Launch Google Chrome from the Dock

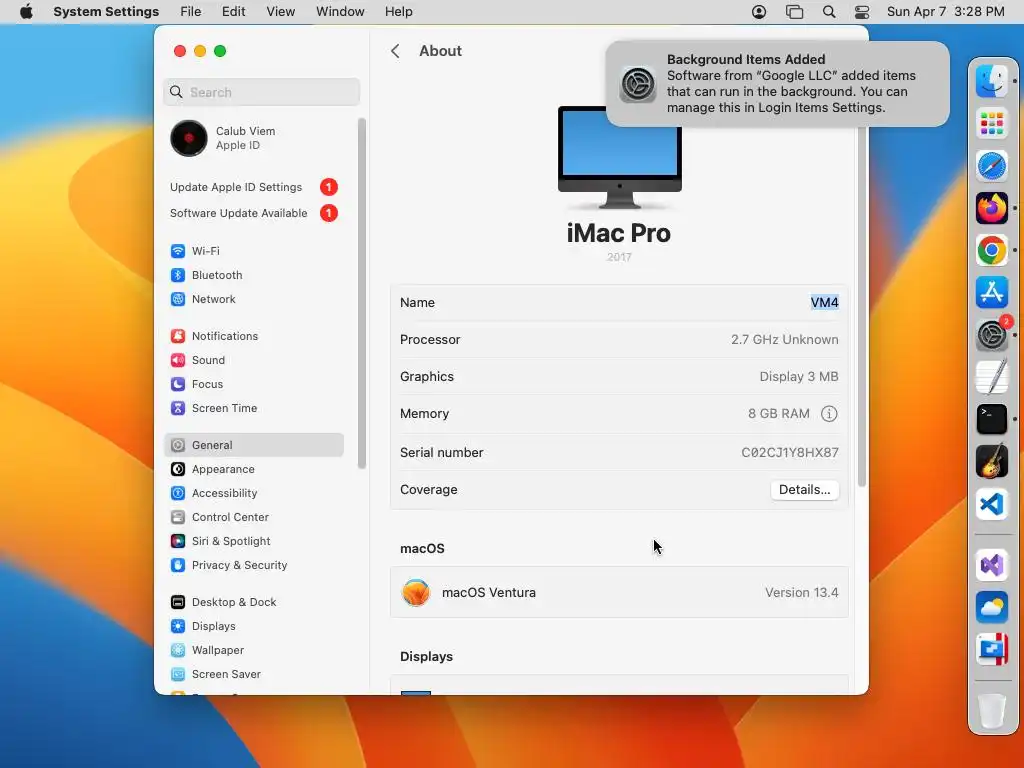[991, 250]
